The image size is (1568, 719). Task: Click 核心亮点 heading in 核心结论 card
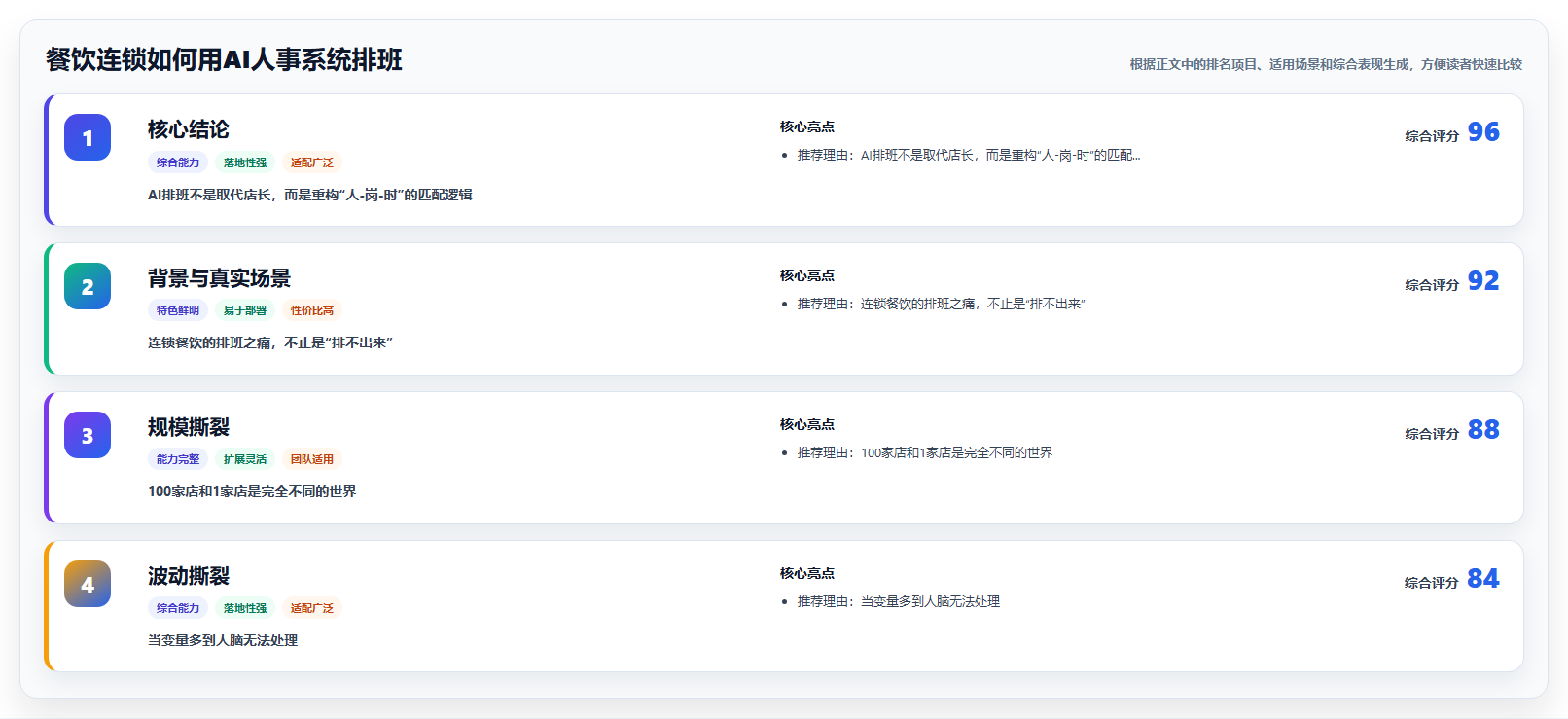point(807,126)
